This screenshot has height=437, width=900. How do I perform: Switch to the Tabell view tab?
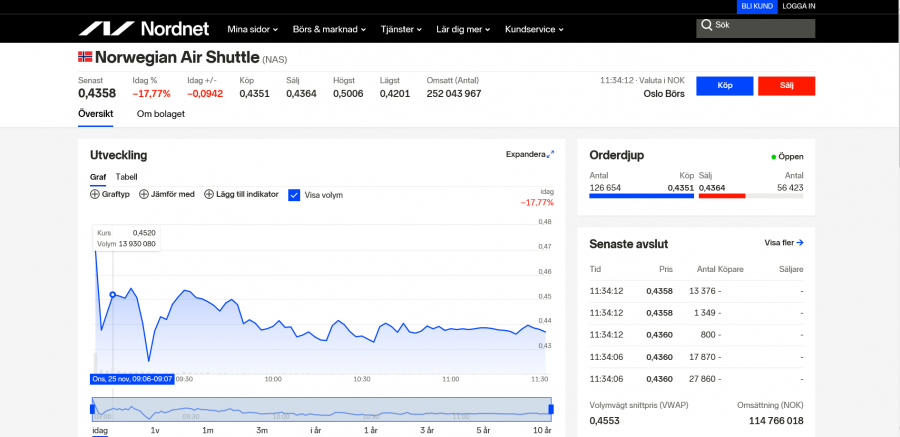126,177
